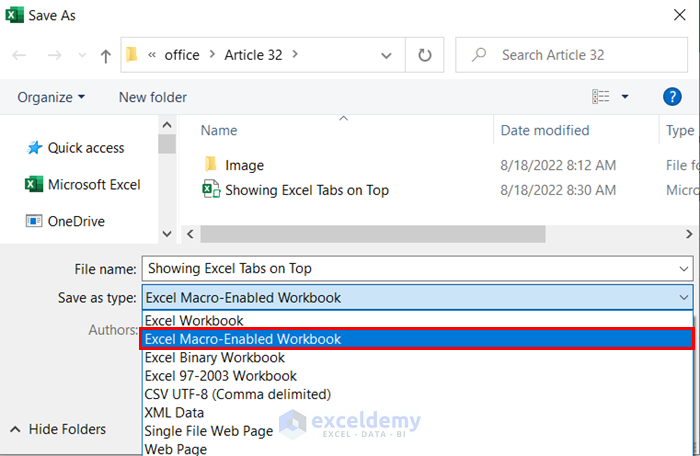
Task: Choose Excel Macro-Enabled Workbook option
Action: (x=417, y=339)
